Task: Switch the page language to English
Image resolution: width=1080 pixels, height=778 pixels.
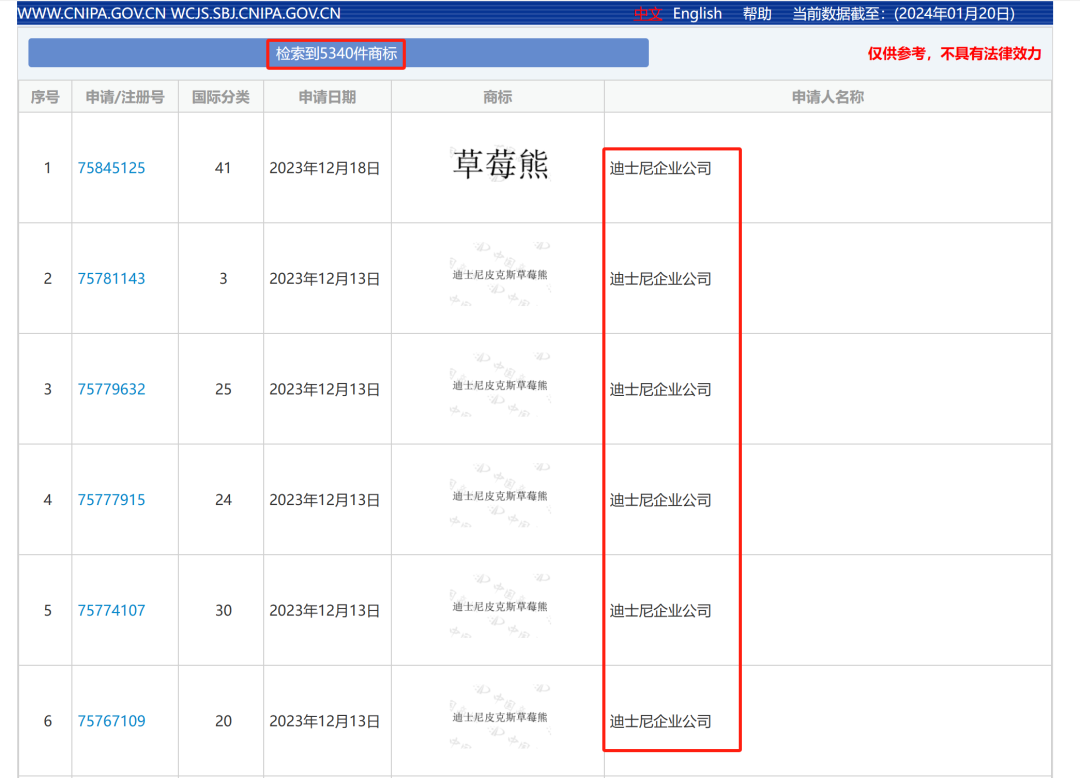Action: [x=697, y=14]
